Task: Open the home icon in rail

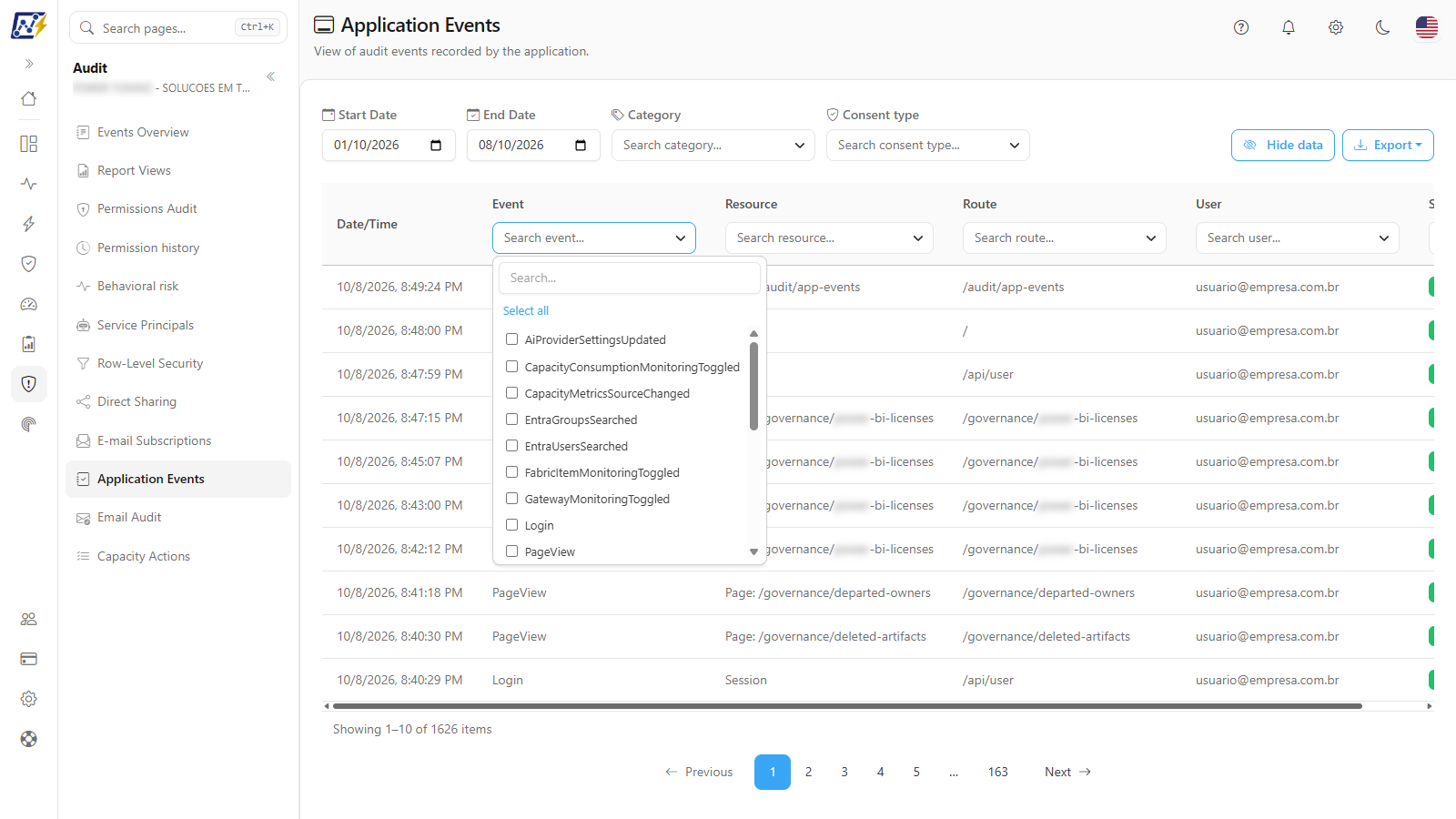Action: [x=29, y=98]
